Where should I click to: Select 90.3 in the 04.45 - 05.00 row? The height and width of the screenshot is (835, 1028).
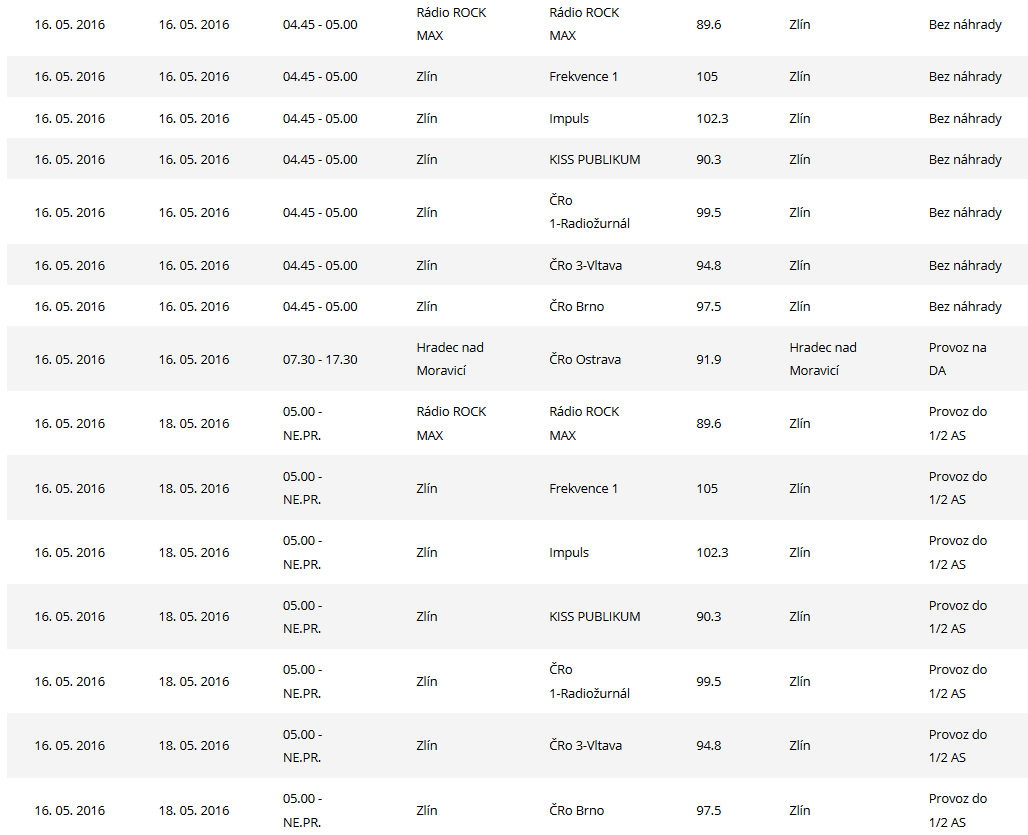[708, 160]
